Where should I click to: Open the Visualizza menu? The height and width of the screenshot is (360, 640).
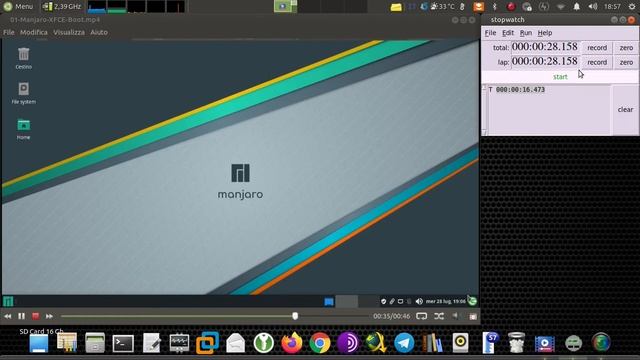click(69, 32)
